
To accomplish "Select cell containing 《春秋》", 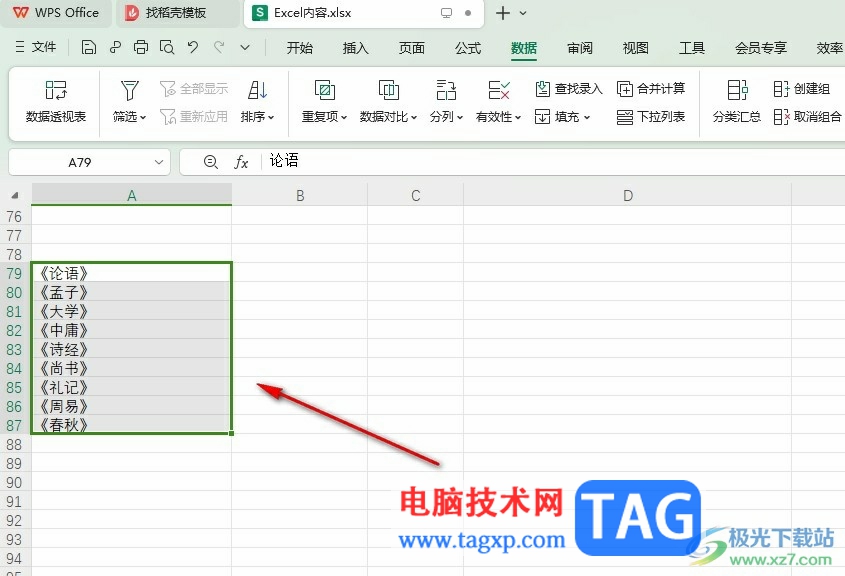I will point(131,425).
